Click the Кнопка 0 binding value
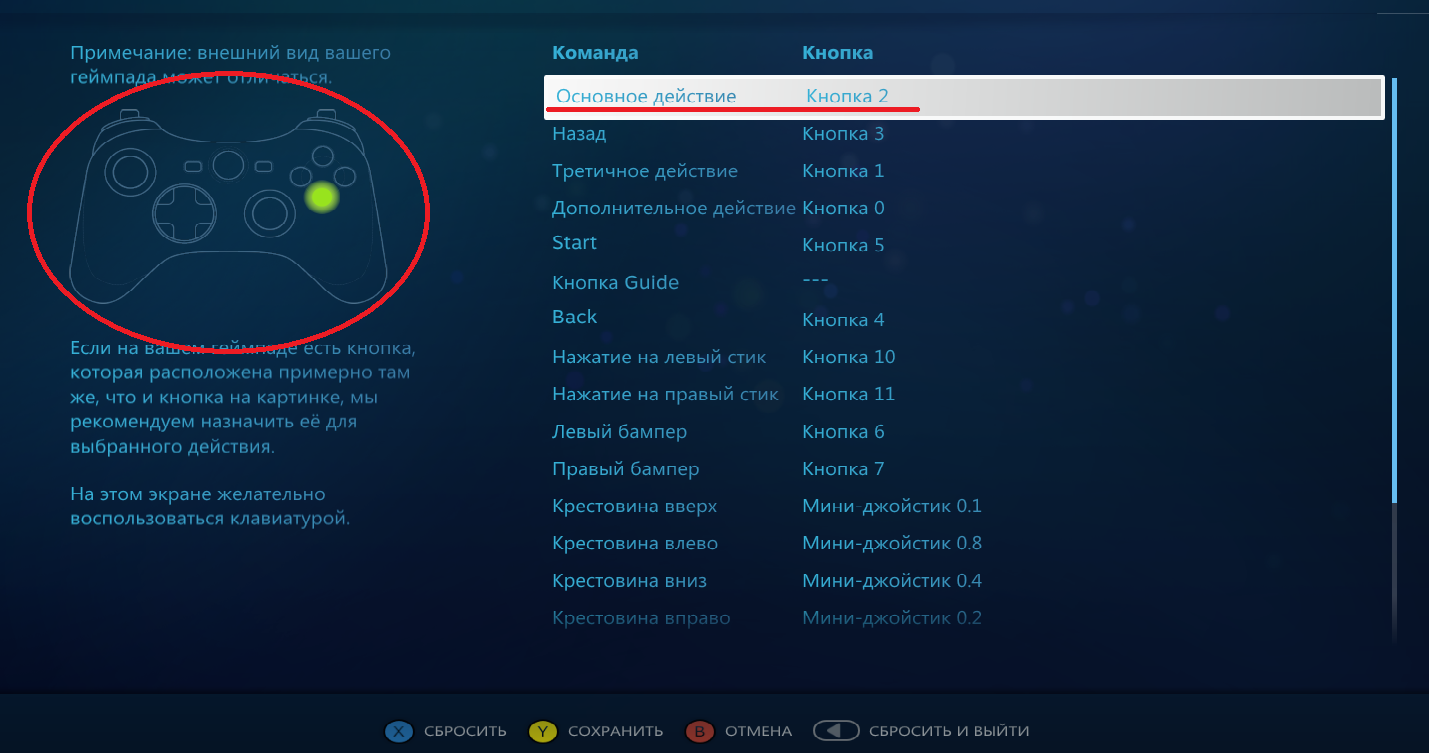 coord(843,208)
